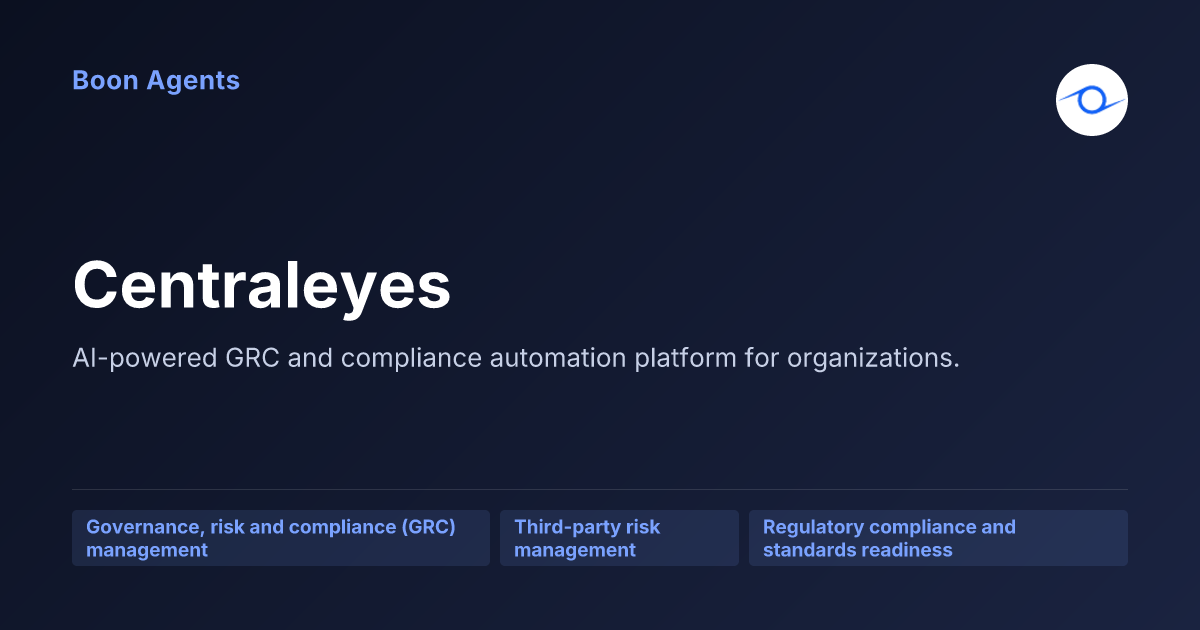Select the Third-party risk management tag
1200x630 pixels.
click(619, 538)
